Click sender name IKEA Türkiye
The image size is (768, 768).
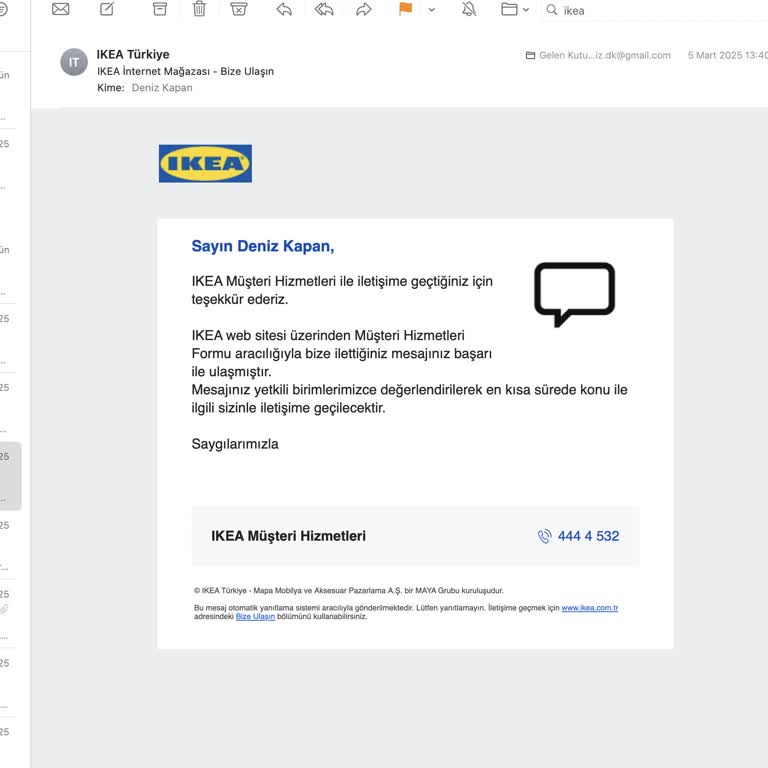[x=133, y=54]
